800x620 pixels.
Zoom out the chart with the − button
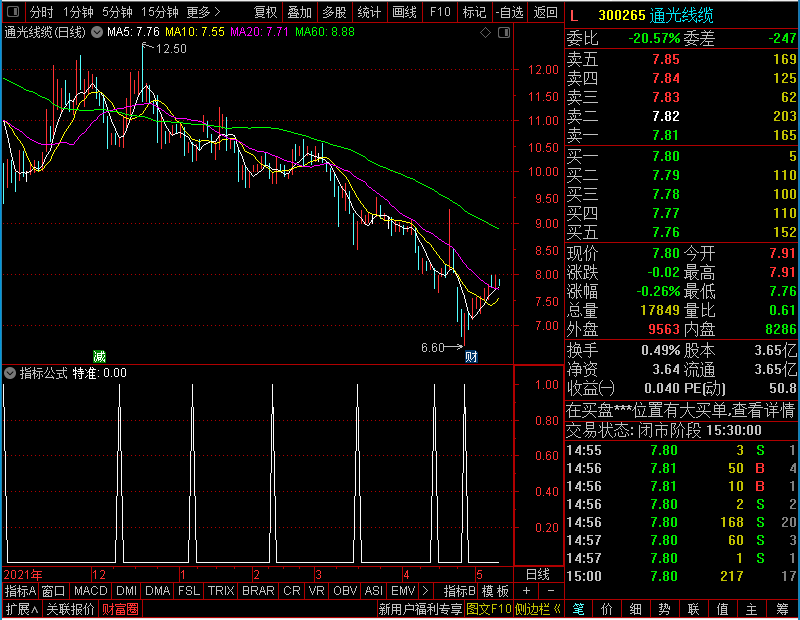tap(551, 591)
